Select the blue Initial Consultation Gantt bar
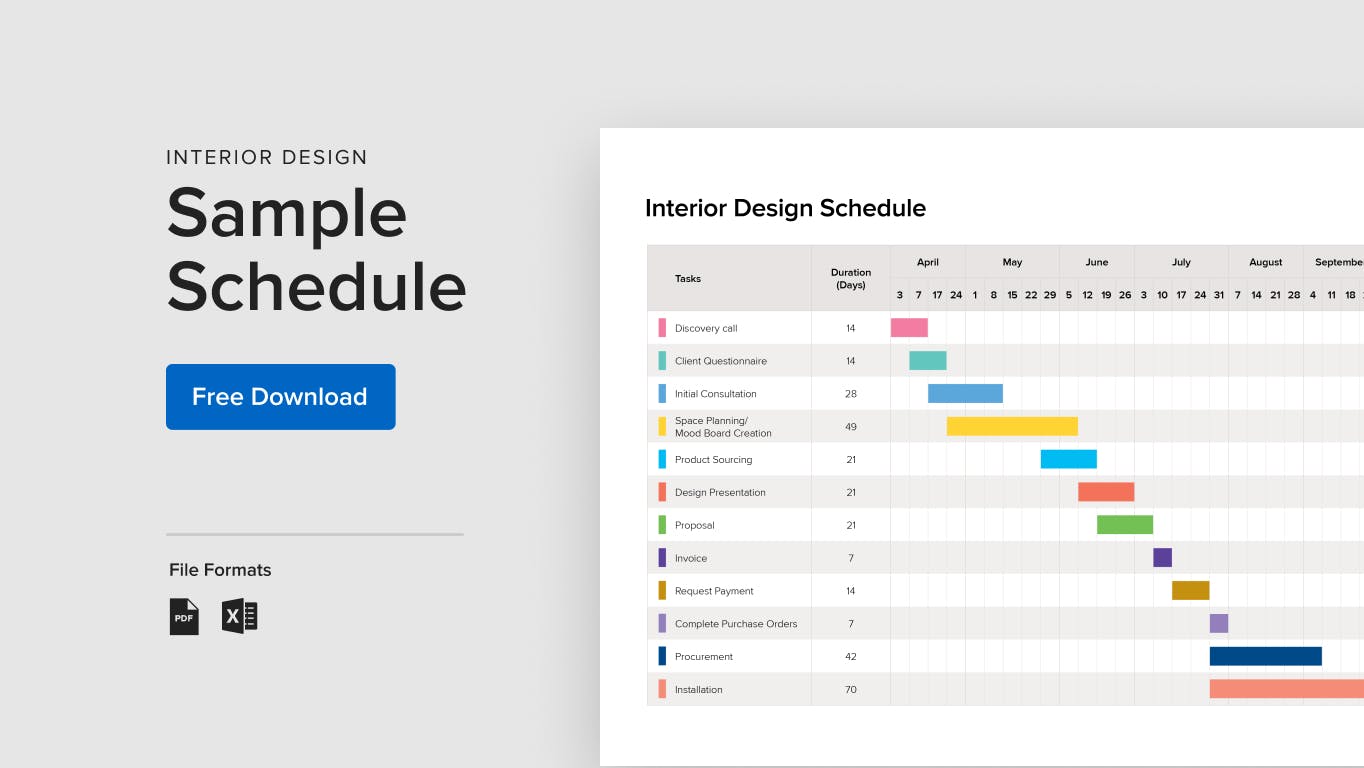The image size is (1364, 768). [x=965, y=394]
